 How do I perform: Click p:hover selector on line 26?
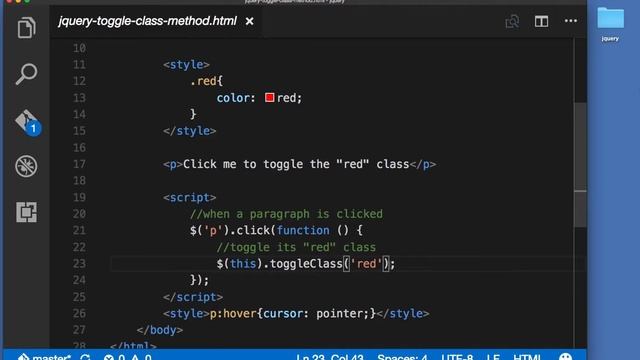[233, 313]
